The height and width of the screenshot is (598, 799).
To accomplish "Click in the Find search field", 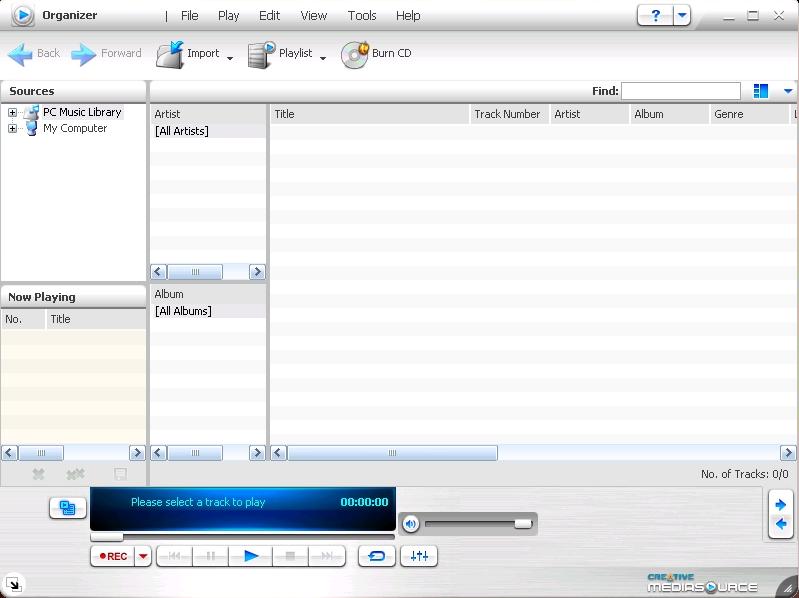I will pos(680,91).
